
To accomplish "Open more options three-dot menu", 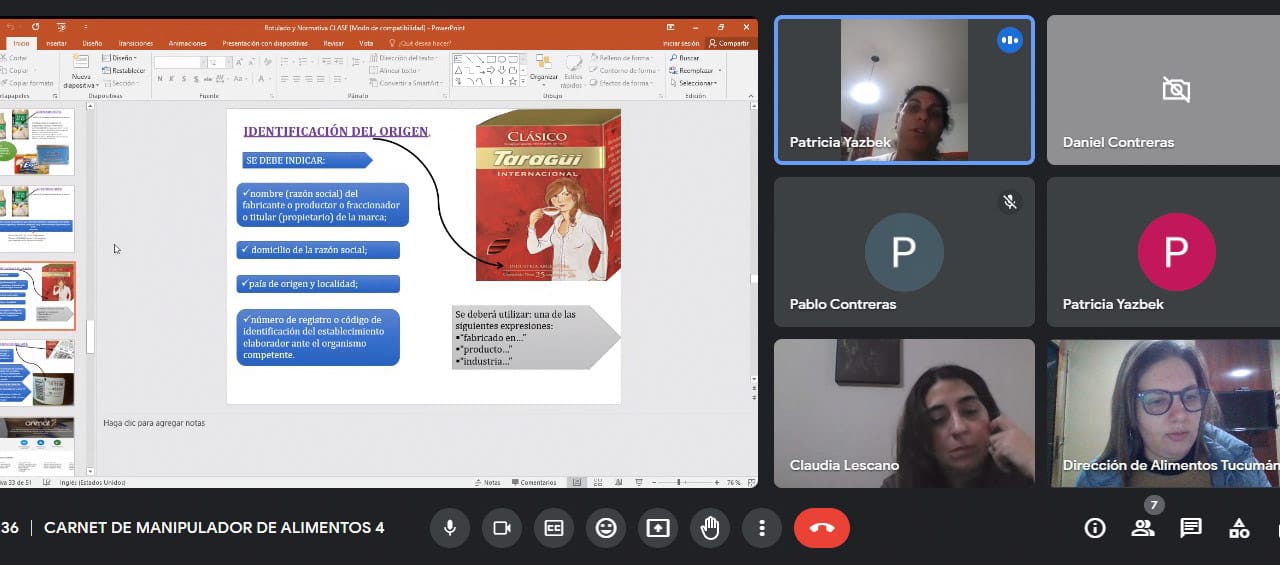I will (x=762, y=528).
